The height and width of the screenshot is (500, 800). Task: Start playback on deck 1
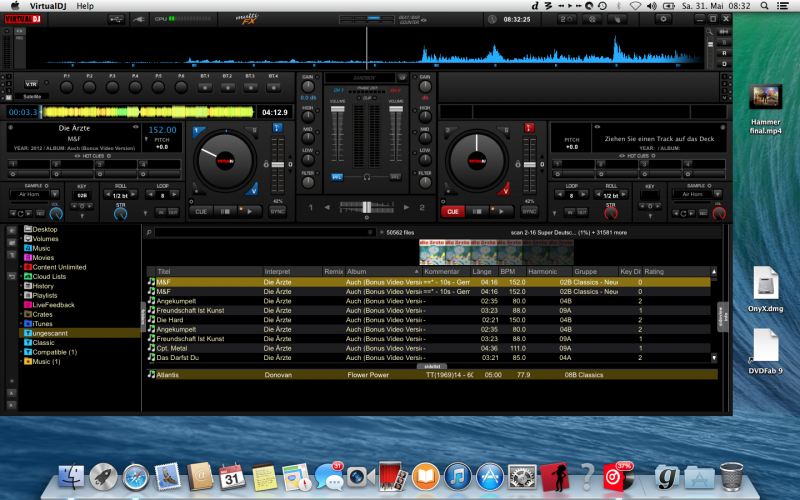click(249, 211)
